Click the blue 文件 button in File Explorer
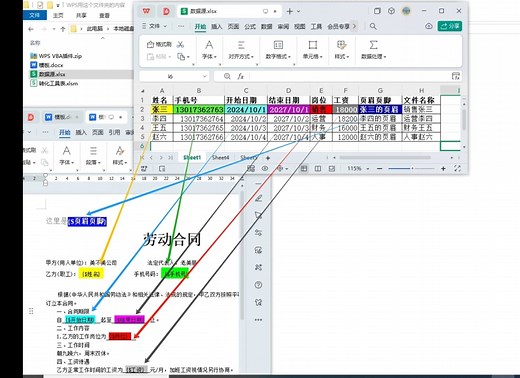520x378 pixels. tap(35, 15)
